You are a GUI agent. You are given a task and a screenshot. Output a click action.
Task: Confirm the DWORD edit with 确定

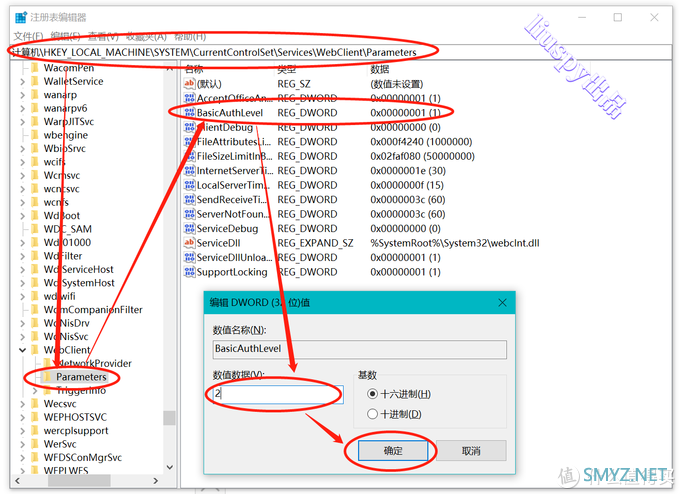tap(393, 451)
